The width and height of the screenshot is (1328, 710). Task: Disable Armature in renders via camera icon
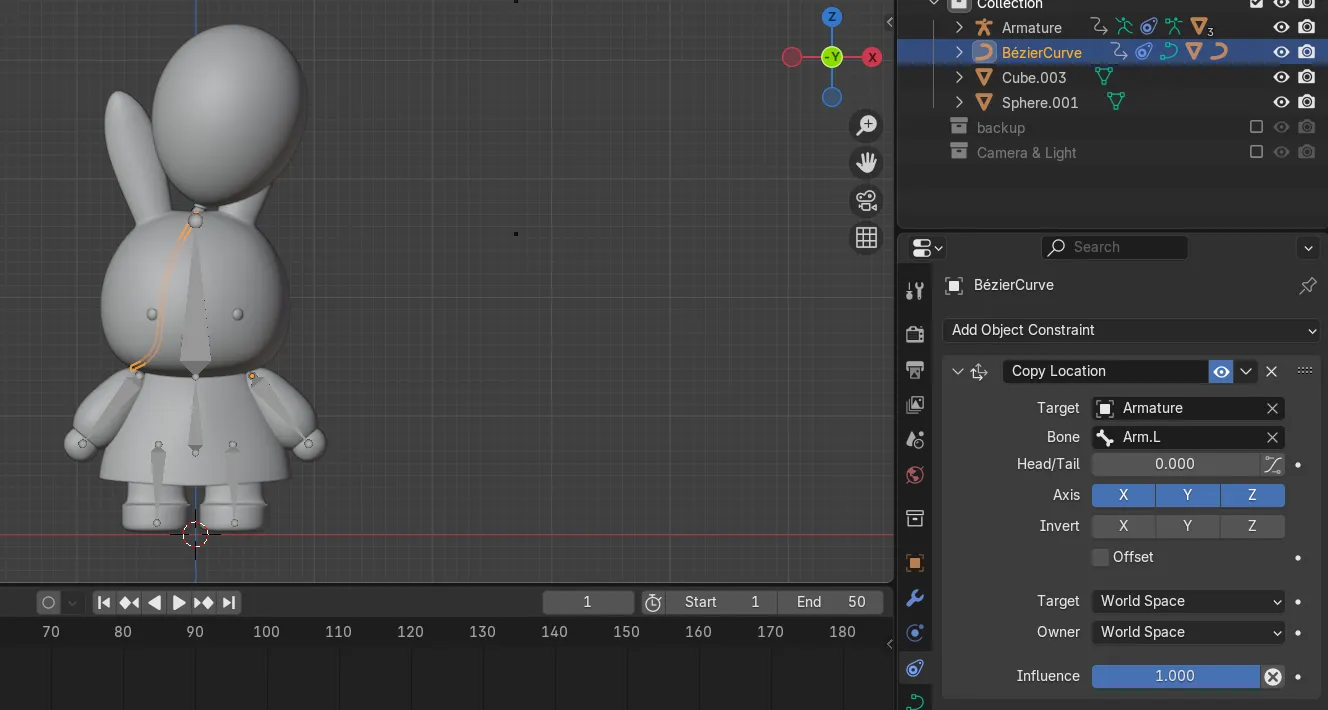(x=1306, y=28)
